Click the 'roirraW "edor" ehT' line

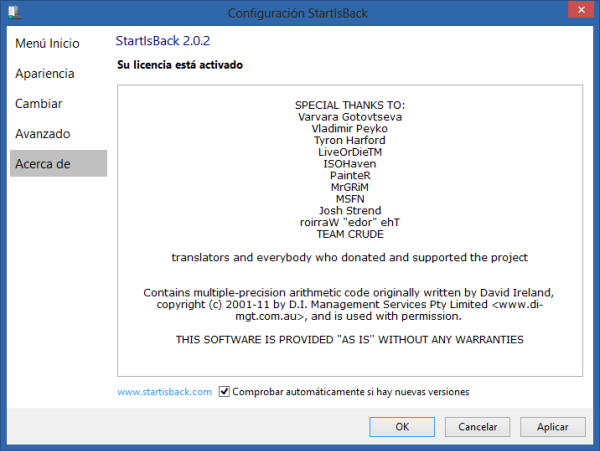click(x=350, y=222)
